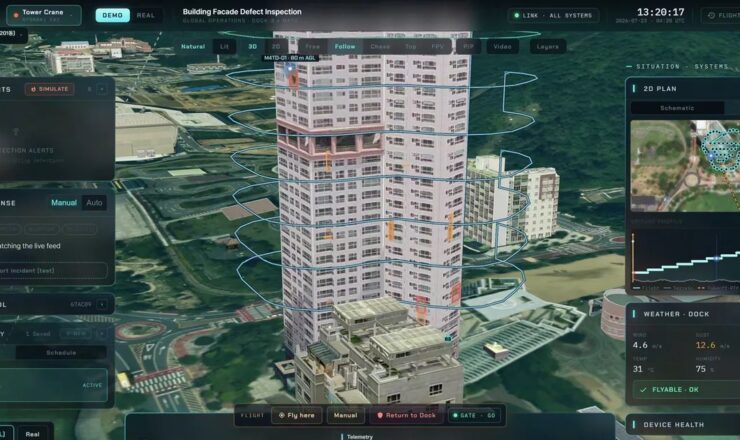
Task: Select the Follow camera mode
Action: coord(345,46)
